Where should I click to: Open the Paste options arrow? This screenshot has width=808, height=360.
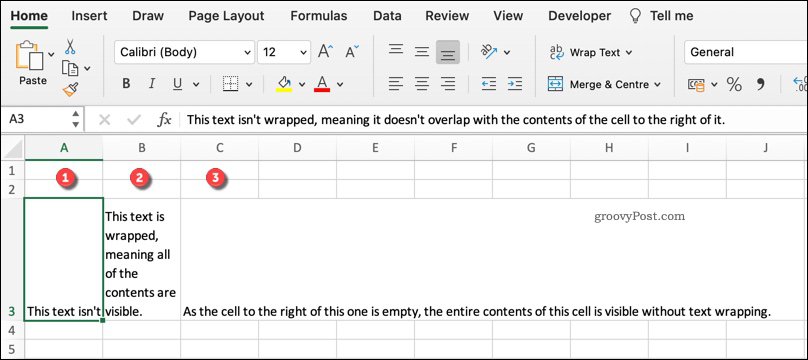pos(51,54)
